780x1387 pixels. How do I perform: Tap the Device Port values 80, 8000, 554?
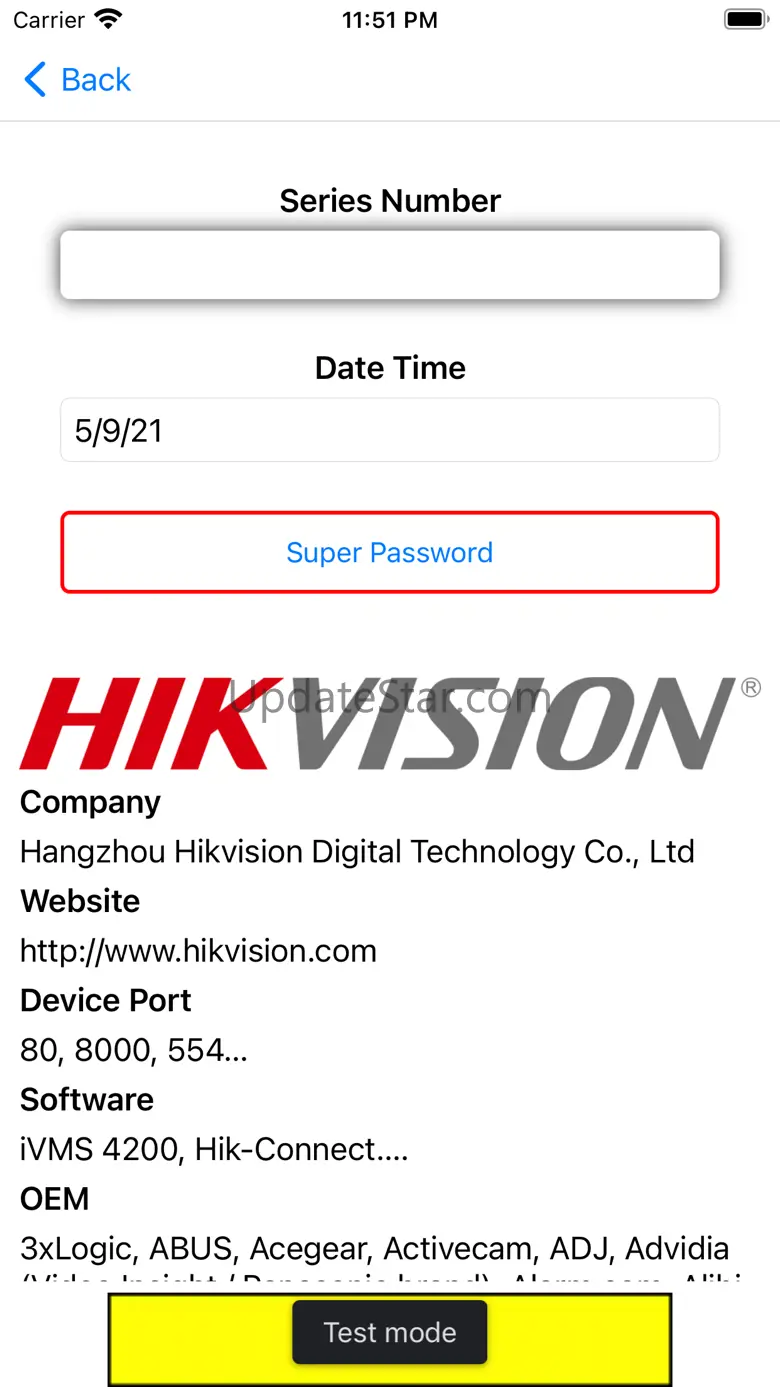pyautogui.click(x=134, y=1050)
